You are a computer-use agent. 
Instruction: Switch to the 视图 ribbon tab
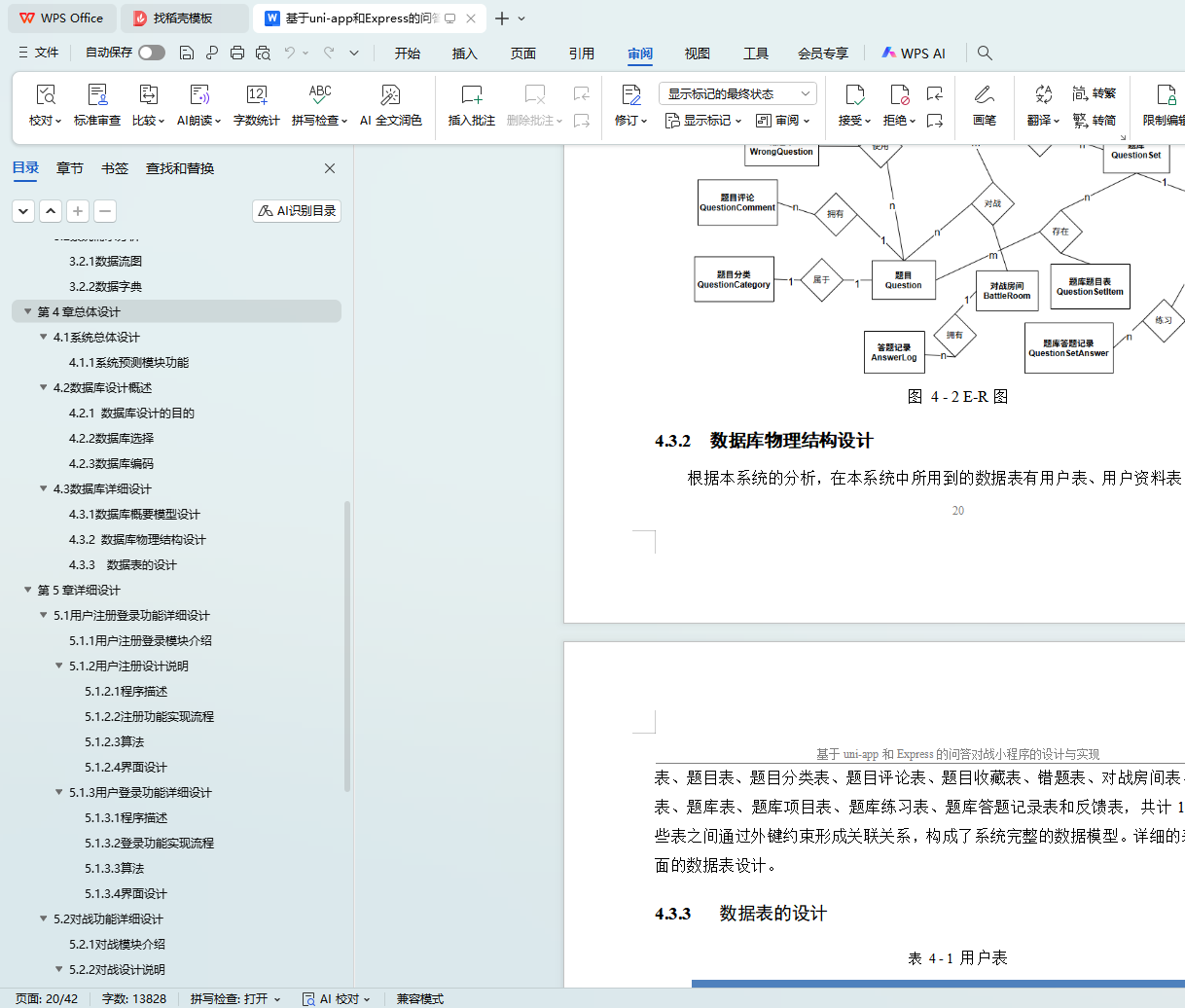click(697, 54)
